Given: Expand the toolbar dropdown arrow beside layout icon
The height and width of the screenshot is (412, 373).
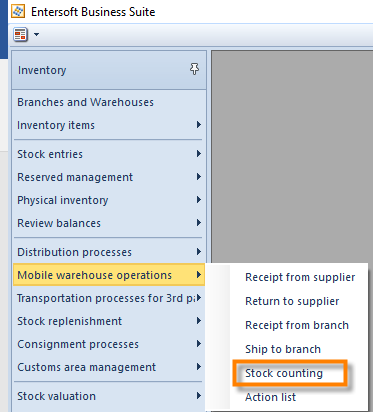Looking at the screenshot, I should pos(36,34).
